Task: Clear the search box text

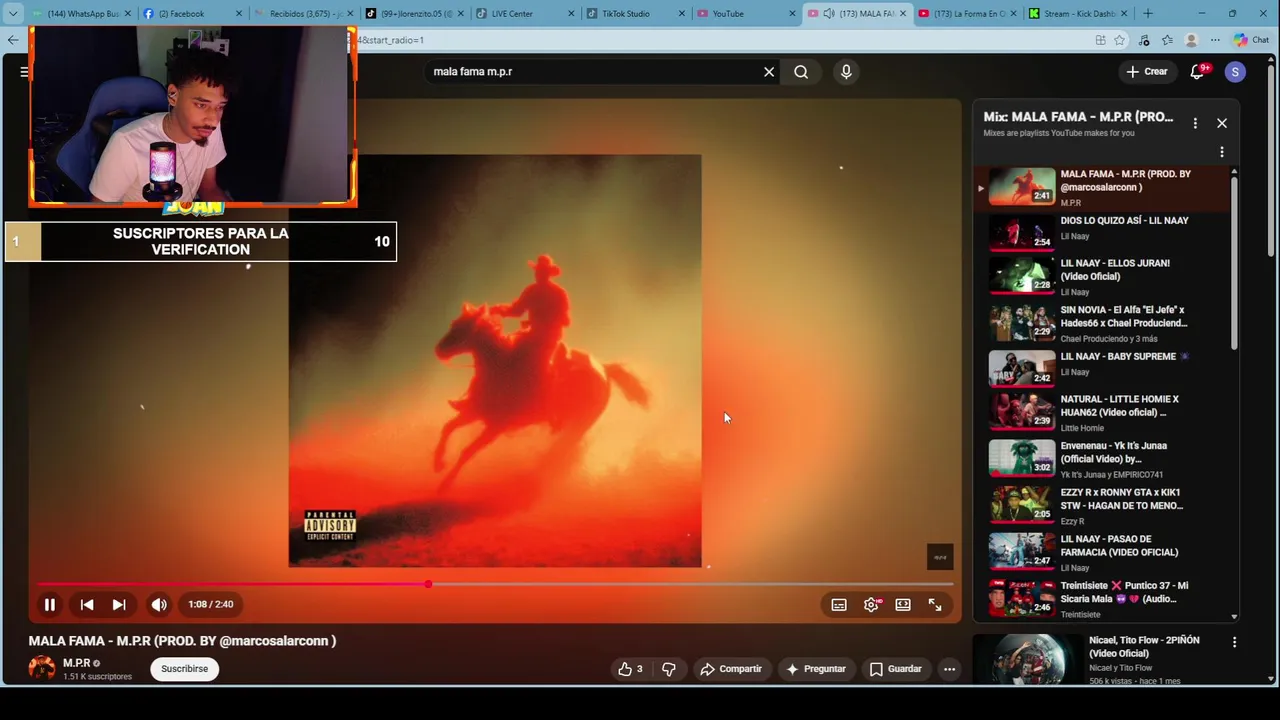Action: tap(769, 72)
